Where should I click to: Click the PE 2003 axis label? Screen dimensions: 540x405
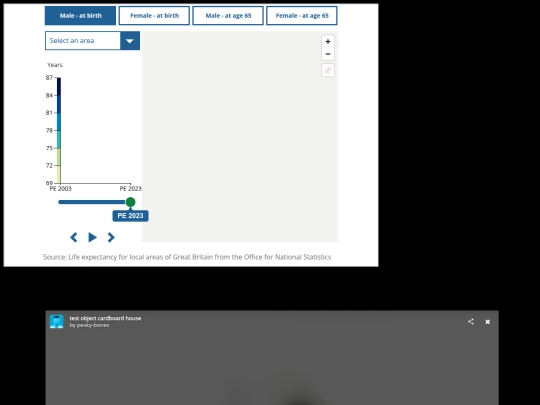pyautogui.click(x=61, y=189)
